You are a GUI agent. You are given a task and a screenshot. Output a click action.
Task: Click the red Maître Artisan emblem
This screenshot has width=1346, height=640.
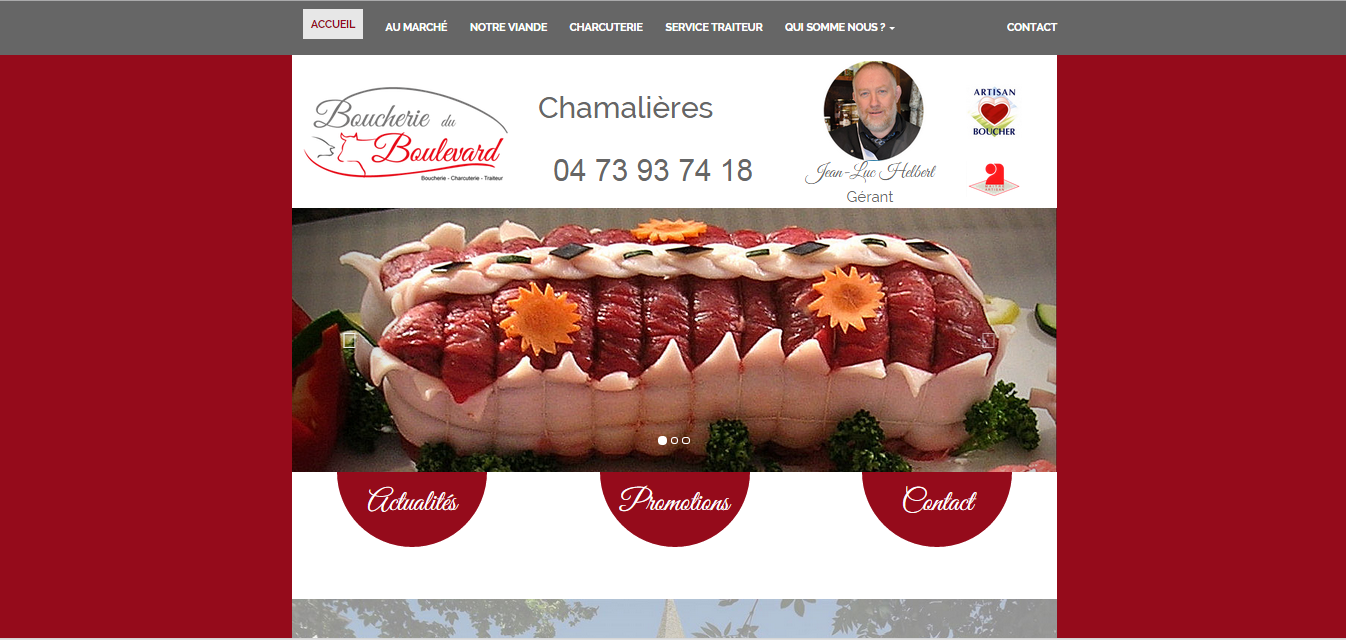(x=993, y=179)
